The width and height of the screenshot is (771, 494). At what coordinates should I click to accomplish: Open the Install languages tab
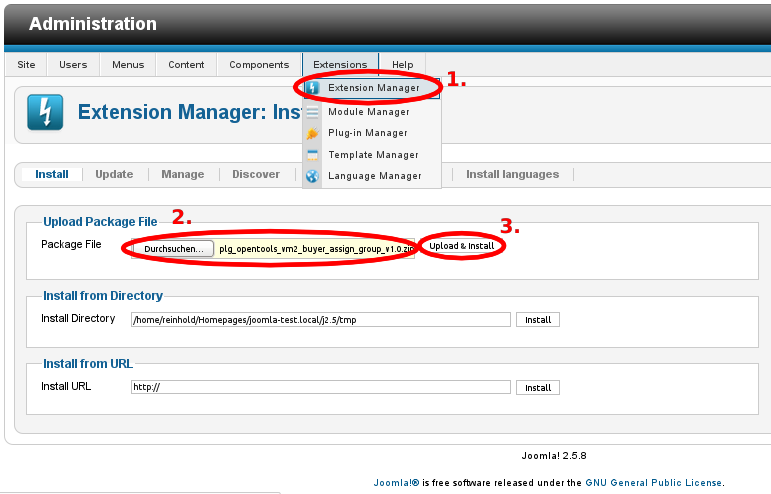(x=512, y=174)
